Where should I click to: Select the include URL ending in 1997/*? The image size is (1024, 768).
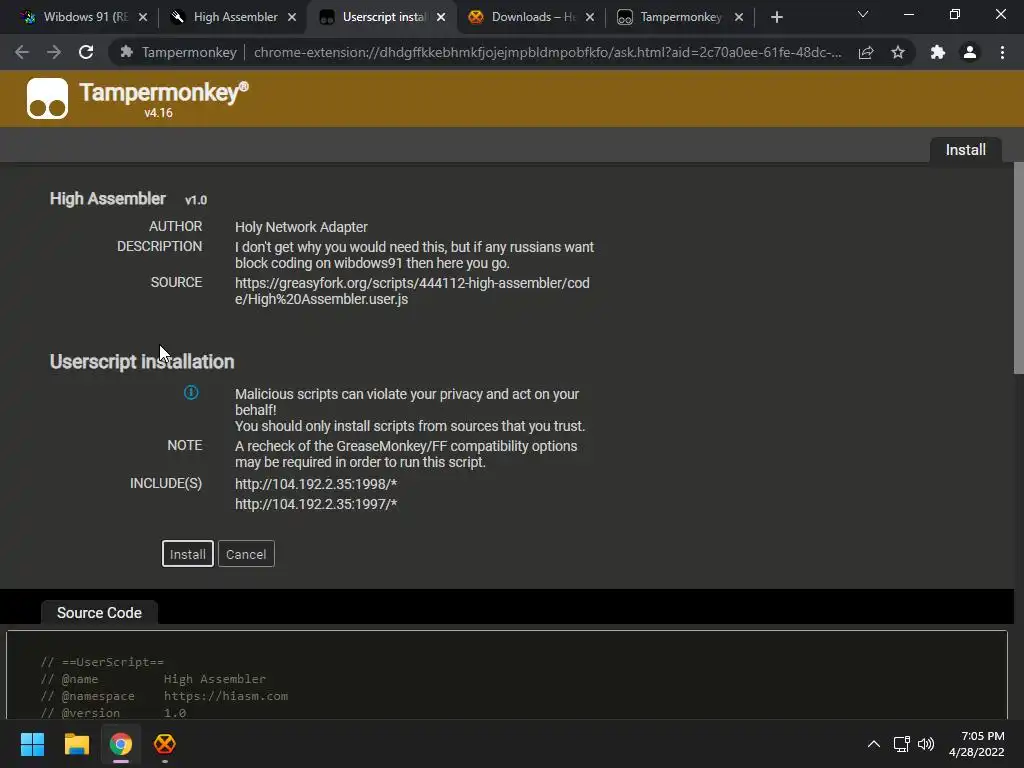(x=316, y=504)
